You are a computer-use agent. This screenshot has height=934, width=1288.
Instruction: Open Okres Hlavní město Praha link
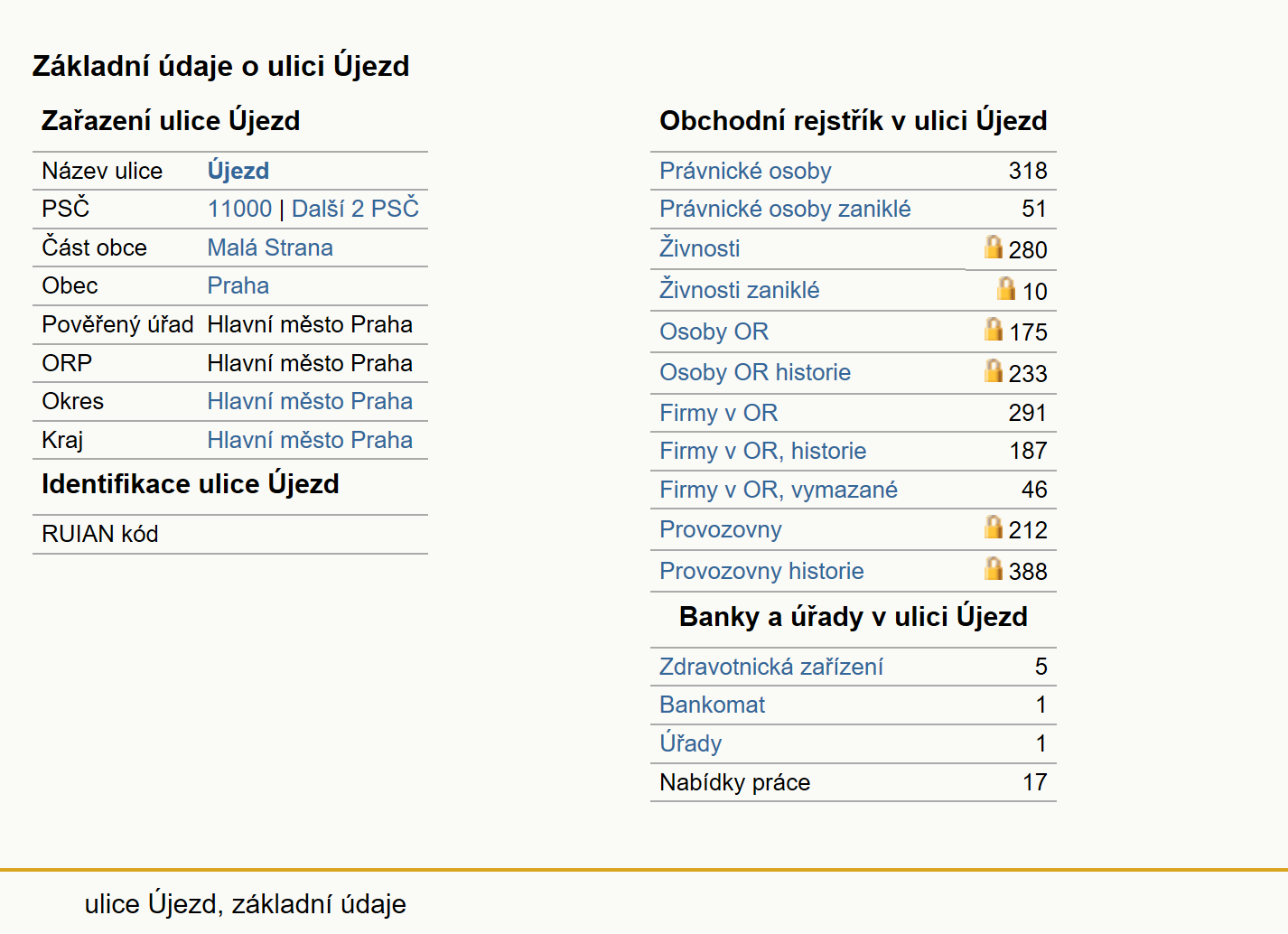coord(310,401)
